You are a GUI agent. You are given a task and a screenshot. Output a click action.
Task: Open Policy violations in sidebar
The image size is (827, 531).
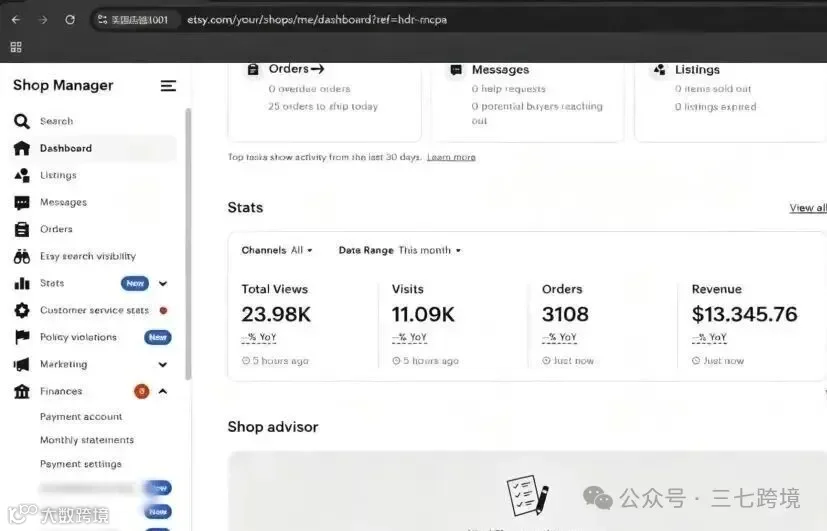pos(78,337)
